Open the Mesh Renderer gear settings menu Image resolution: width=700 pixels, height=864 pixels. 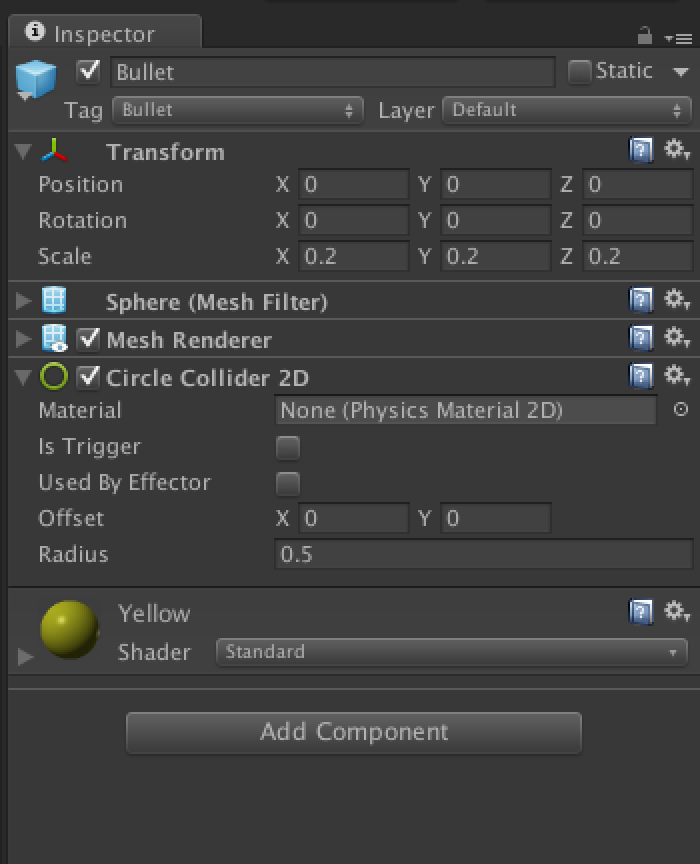point(677,337)
